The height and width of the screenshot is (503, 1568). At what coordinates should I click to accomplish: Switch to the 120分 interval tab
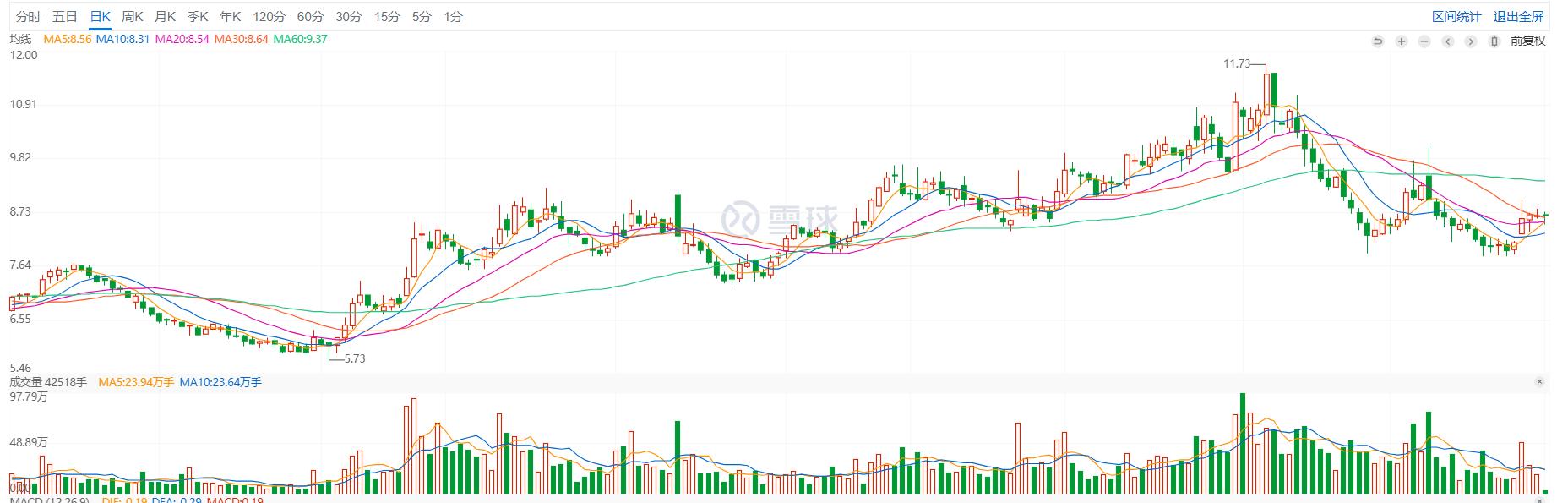coord(269,17)
